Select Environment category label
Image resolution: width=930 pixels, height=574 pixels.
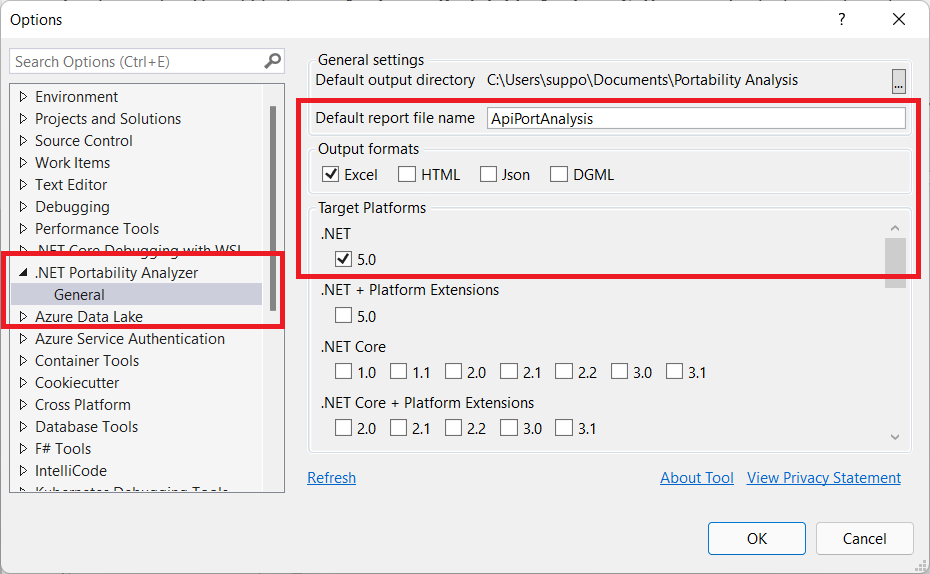pos(77,96)
